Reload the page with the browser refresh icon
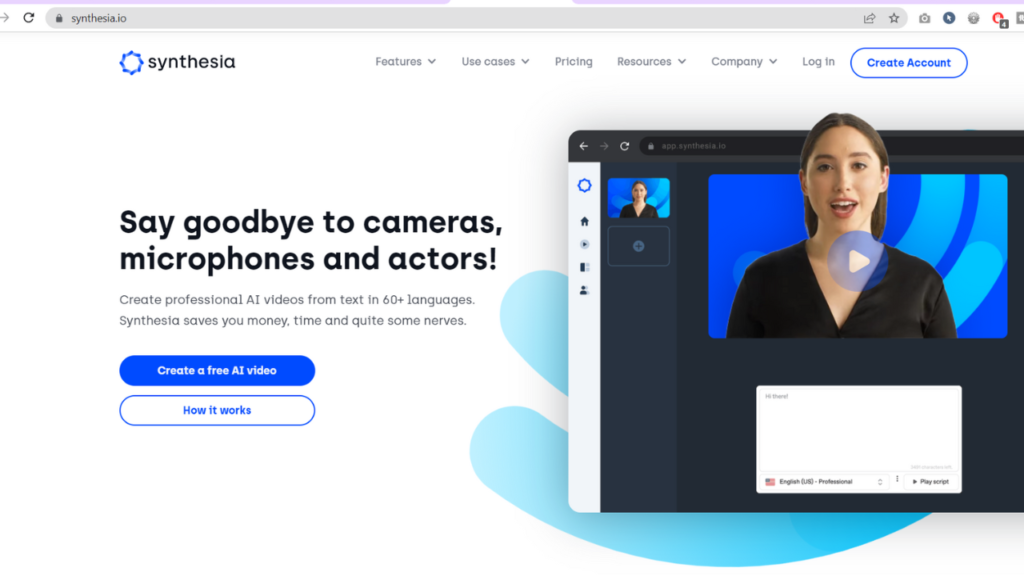Screen dimensions: 1024x576 pos(29,18)
